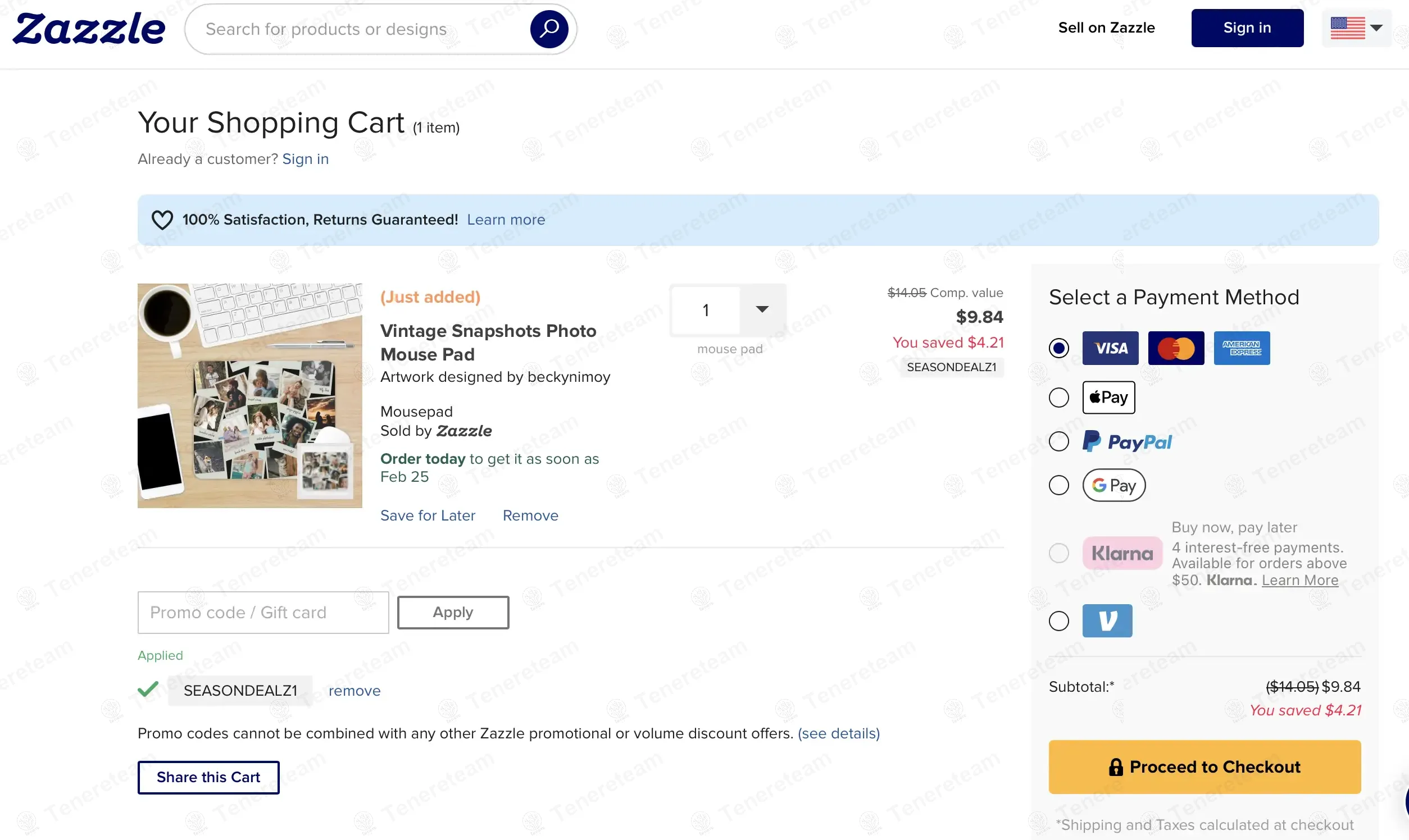Click Proceed to Checkout
The width and height of the screenshot is (1409, 840).
coord(1205,766)
